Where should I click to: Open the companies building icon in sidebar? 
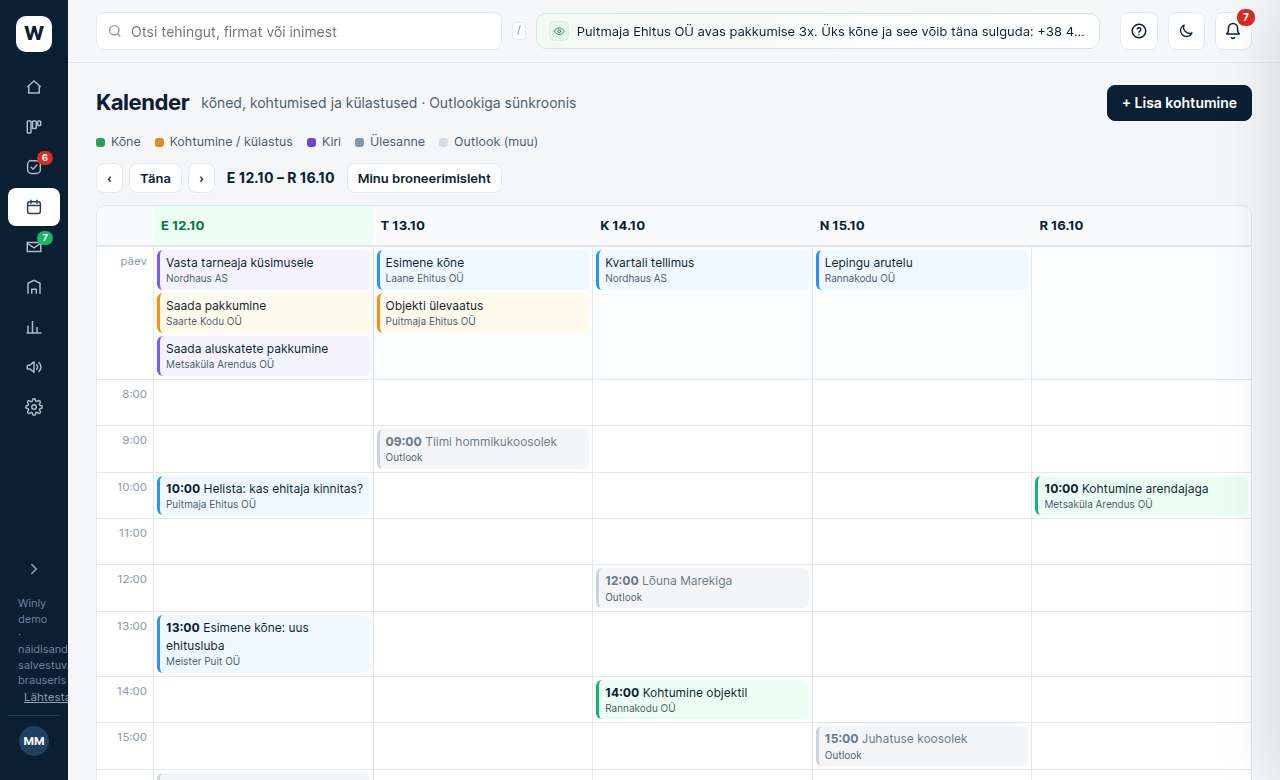pyautogui.click(x=34, y=287)
